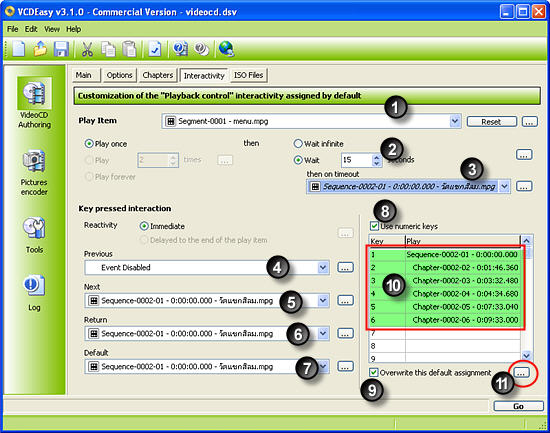Open the then on timeout dropdown
Screen dimensions: 550x433
[504, 186]
